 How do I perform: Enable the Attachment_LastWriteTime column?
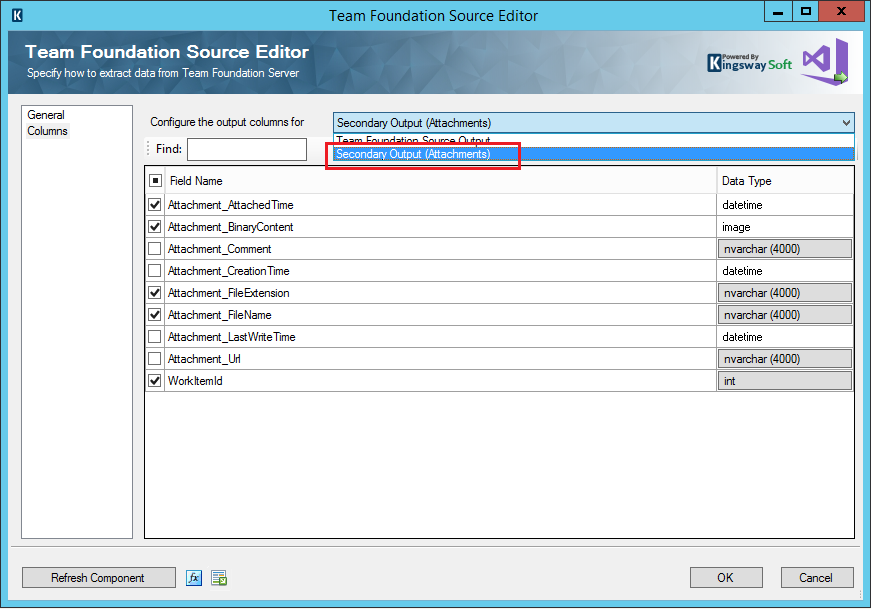[155, 336]
